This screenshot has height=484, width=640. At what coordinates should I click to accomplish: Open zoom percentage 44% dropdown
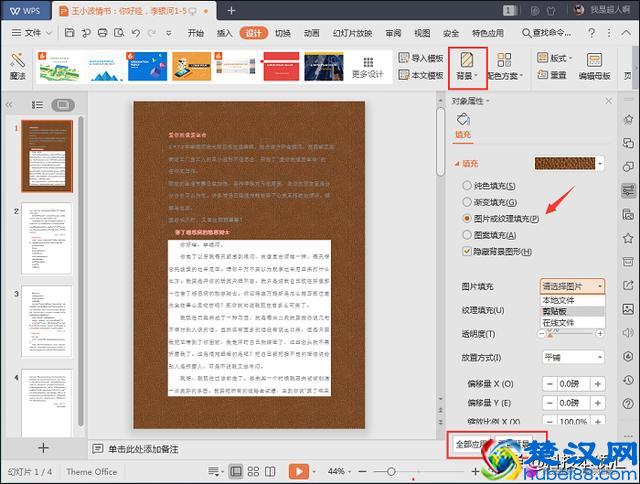click(x=340, y=471)
